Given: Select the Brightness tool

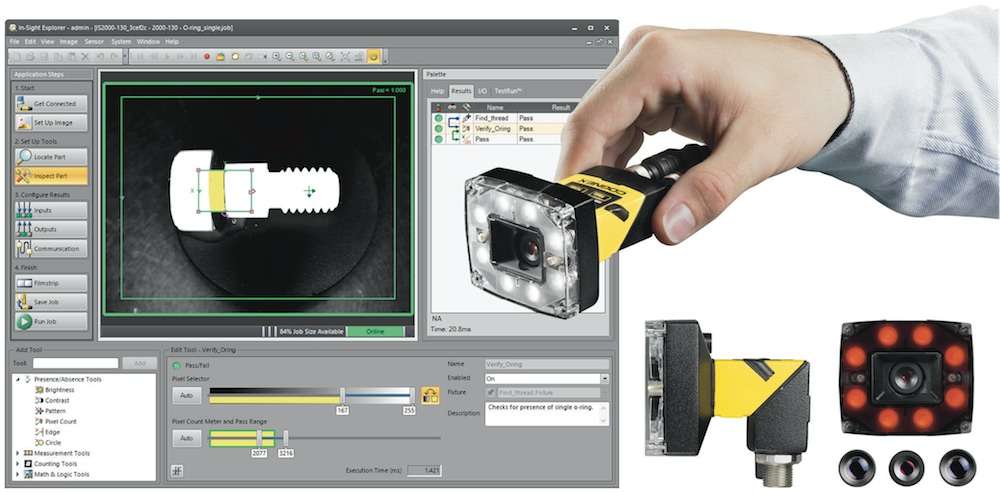Looking at the screenshot, I should point(55,390).
